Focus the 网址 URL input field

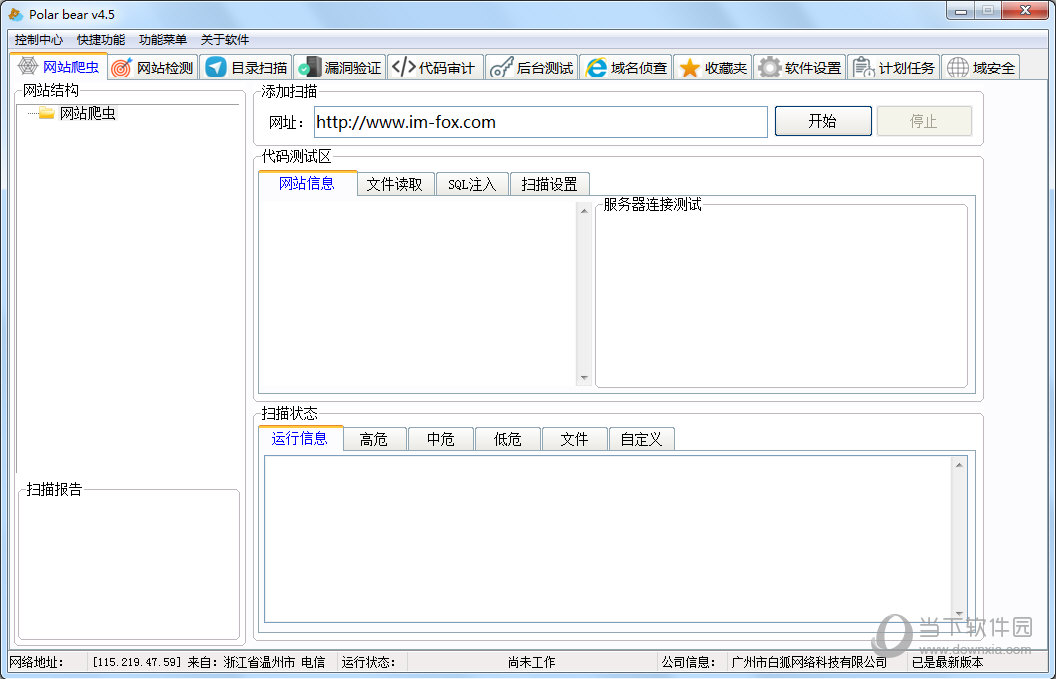coord(541,122)
